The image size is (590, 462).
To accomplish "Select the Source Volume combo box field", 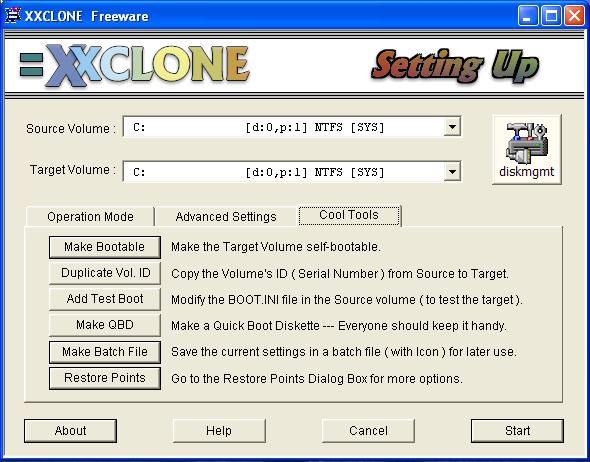I will point(292,127).
